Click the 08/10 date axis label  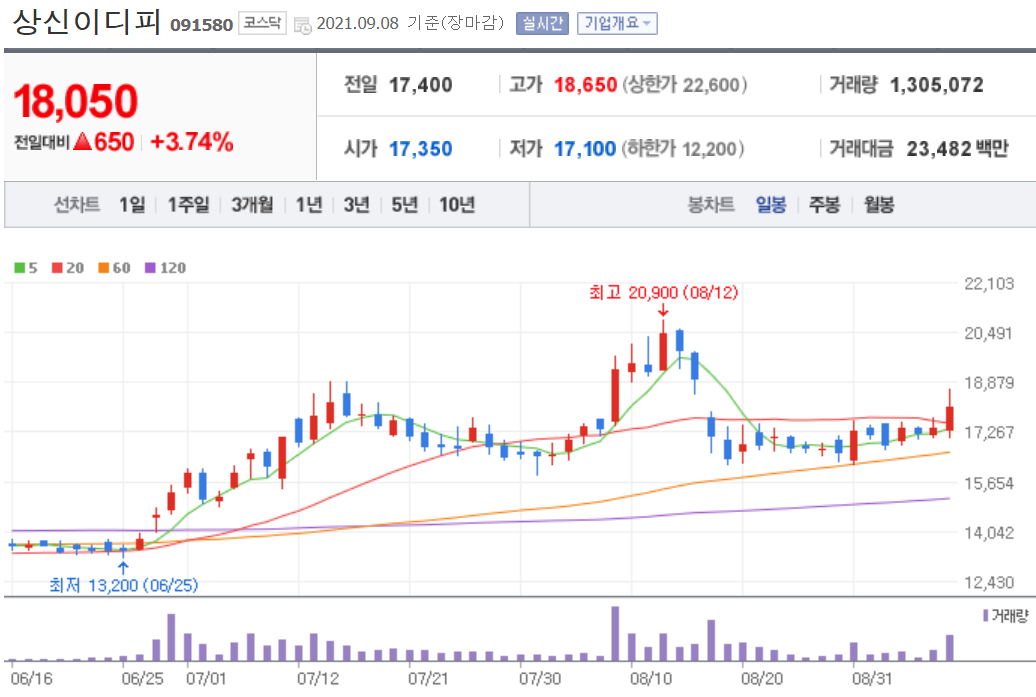(x=651, y=679)
